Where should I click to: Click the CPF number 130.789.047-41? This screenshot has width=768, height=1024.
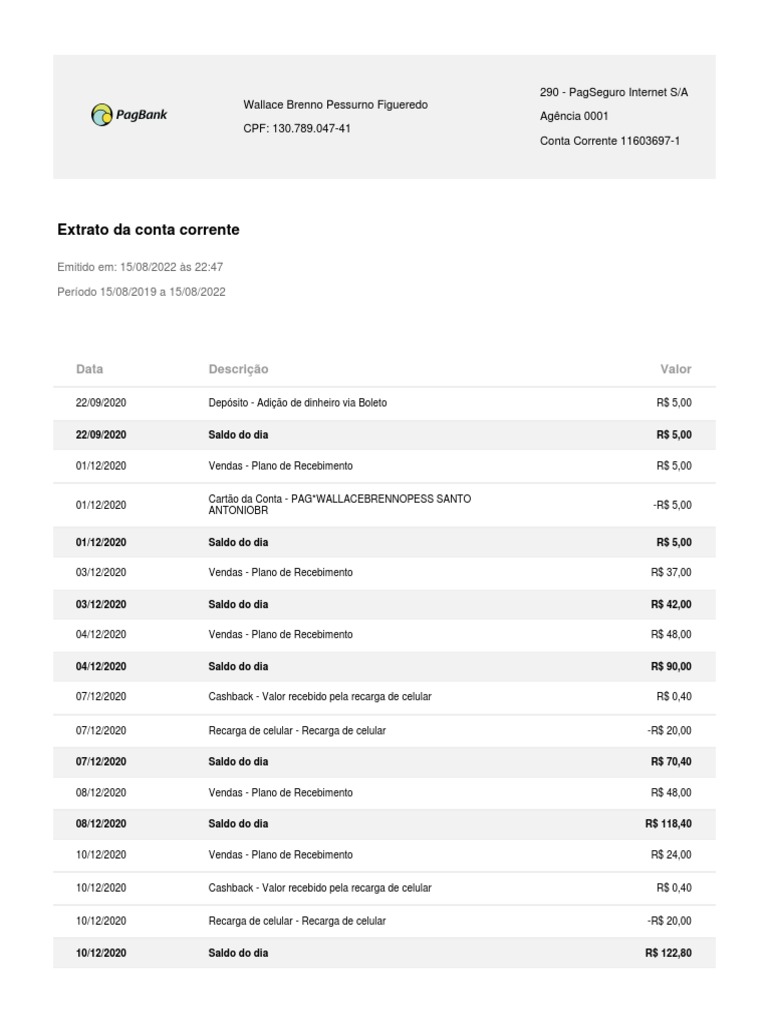click(x=297, y=129)
